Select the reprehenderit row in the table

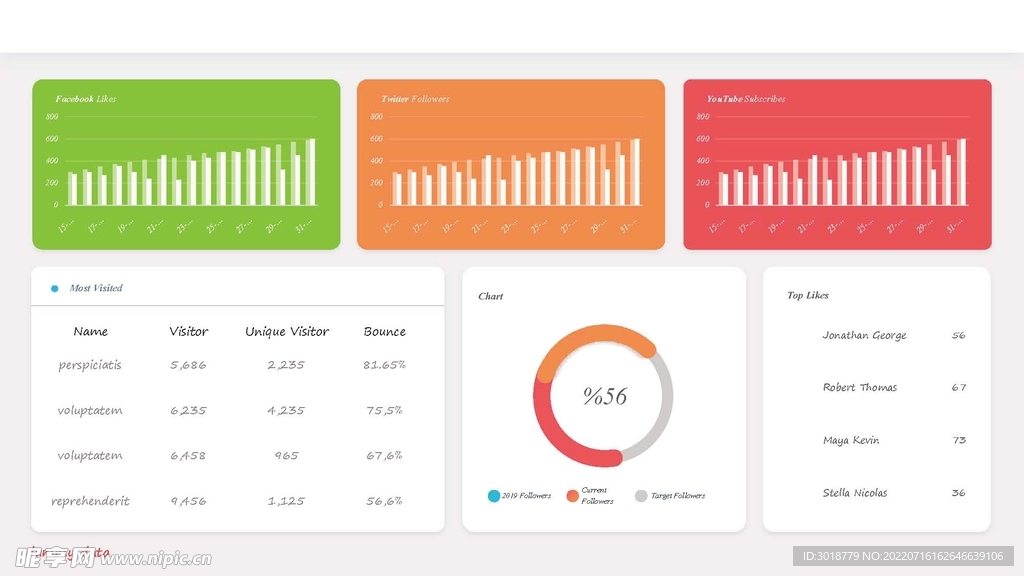[x=90, y=501]
